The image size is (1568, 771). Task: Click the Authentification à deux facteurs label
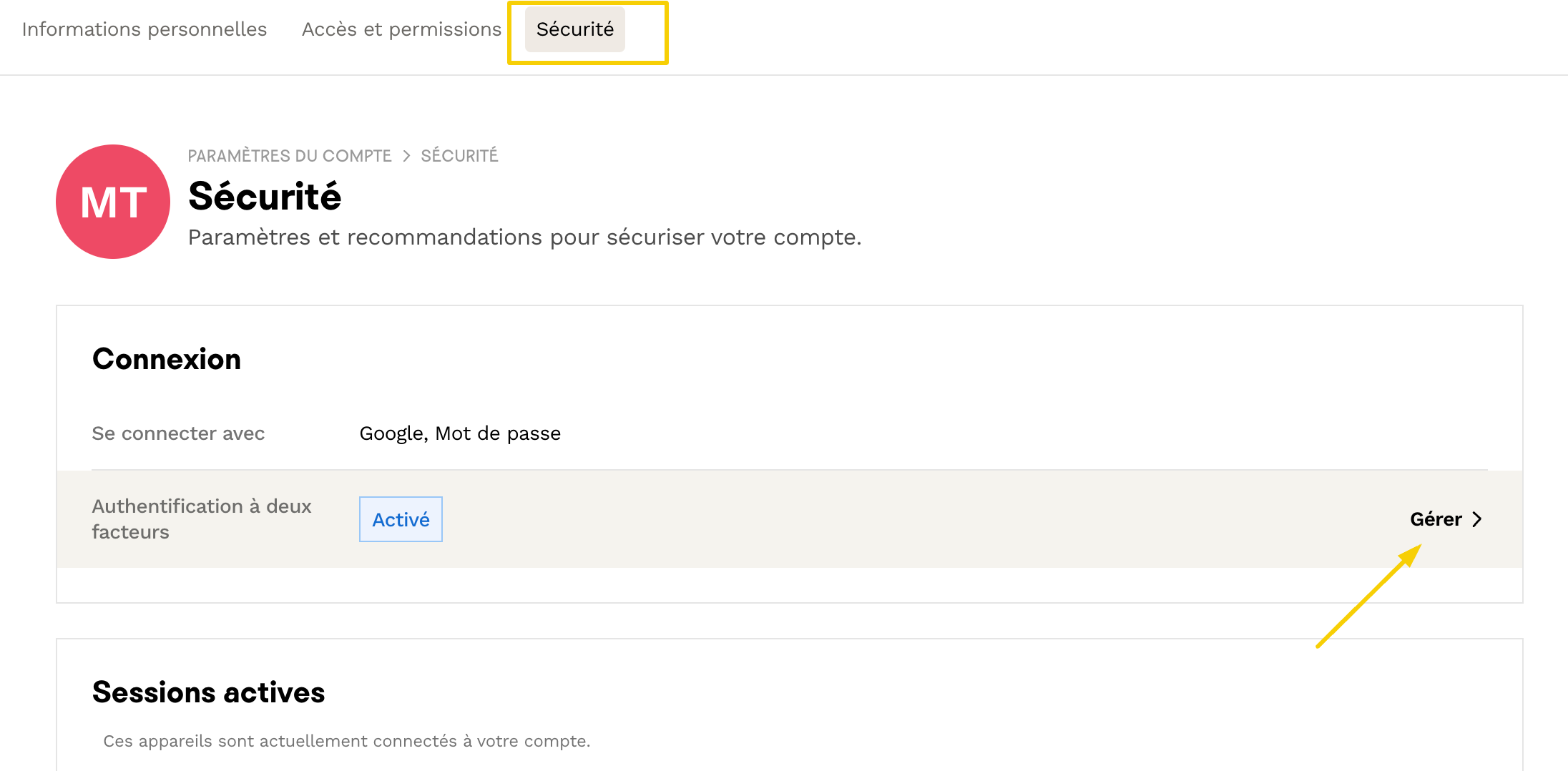click(x=202, y=519)
